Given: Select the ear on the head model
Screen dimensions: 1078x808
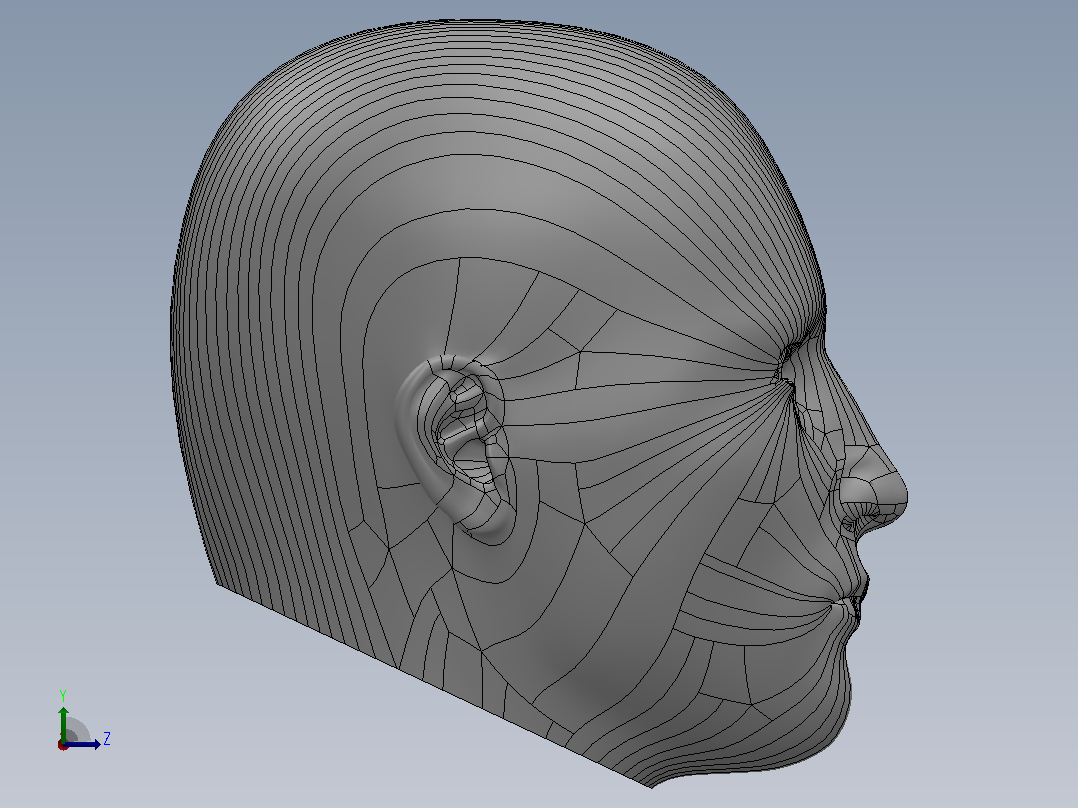Looking at the screenshot, I should (x=456, y=448).
